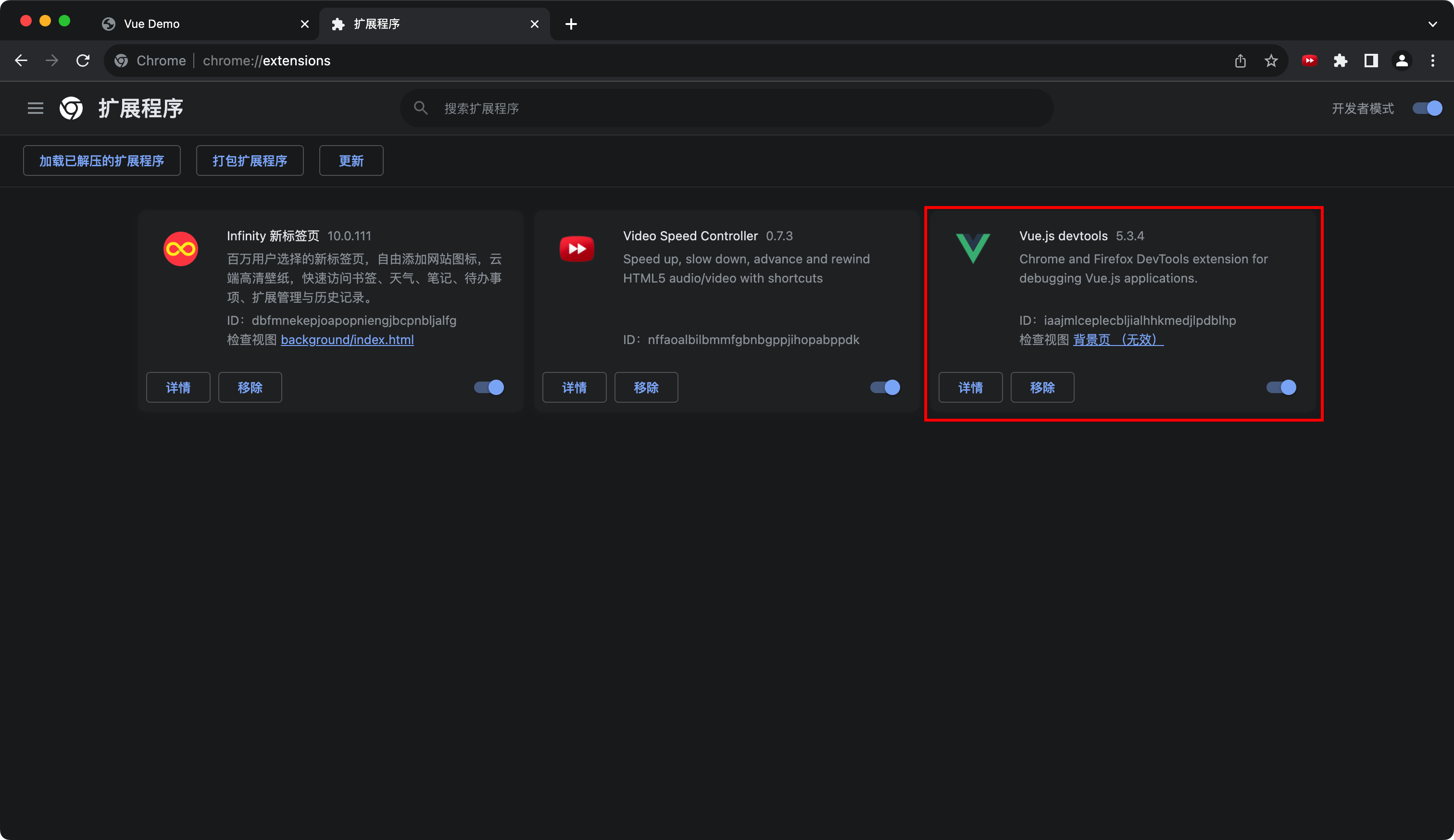Open the share page icon
1454x840 pixels.
point(1241,61)
